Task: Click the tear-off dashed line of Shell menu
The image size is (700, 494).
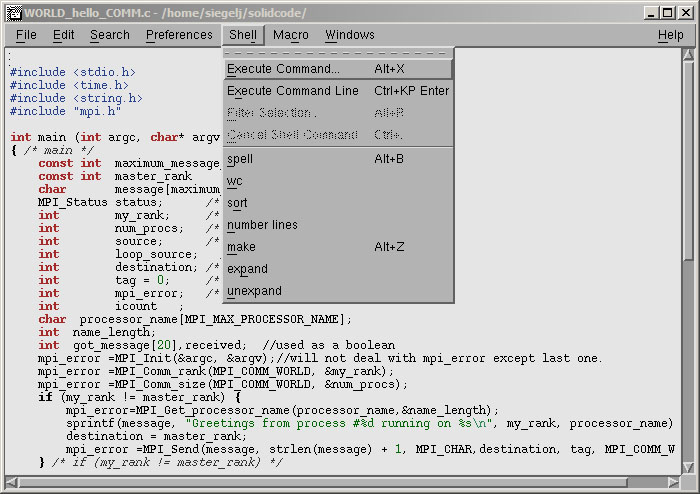Action: (338, 53)
